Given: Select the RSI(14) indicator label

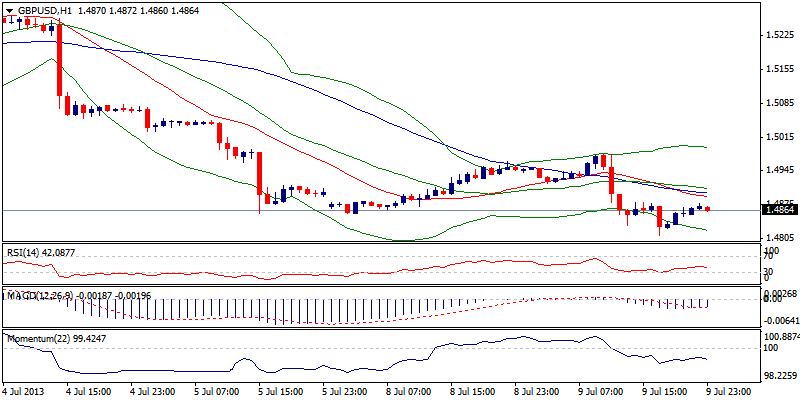Looking at the screenshot, I should pos(26,254).
